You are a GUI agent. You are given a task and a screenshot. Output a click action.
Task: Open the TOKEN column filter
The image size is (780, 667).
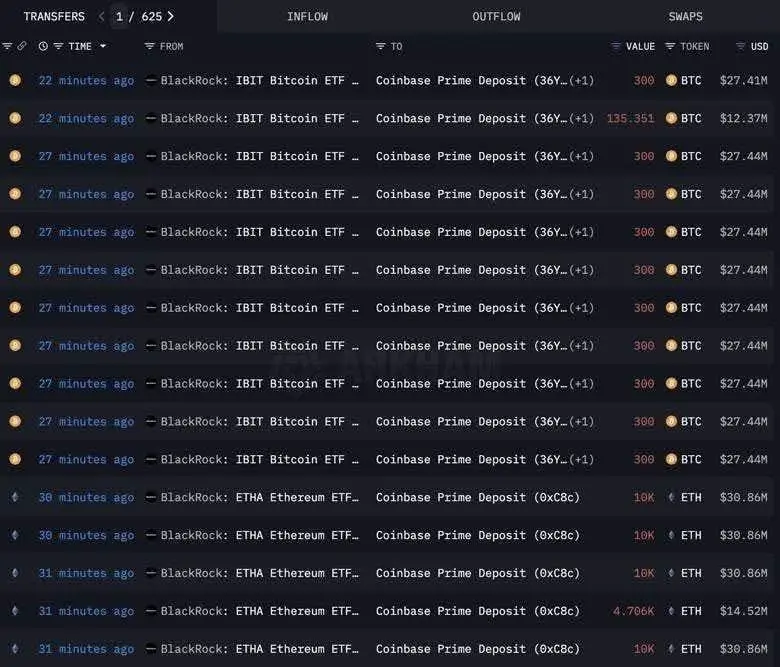(670, 46)
